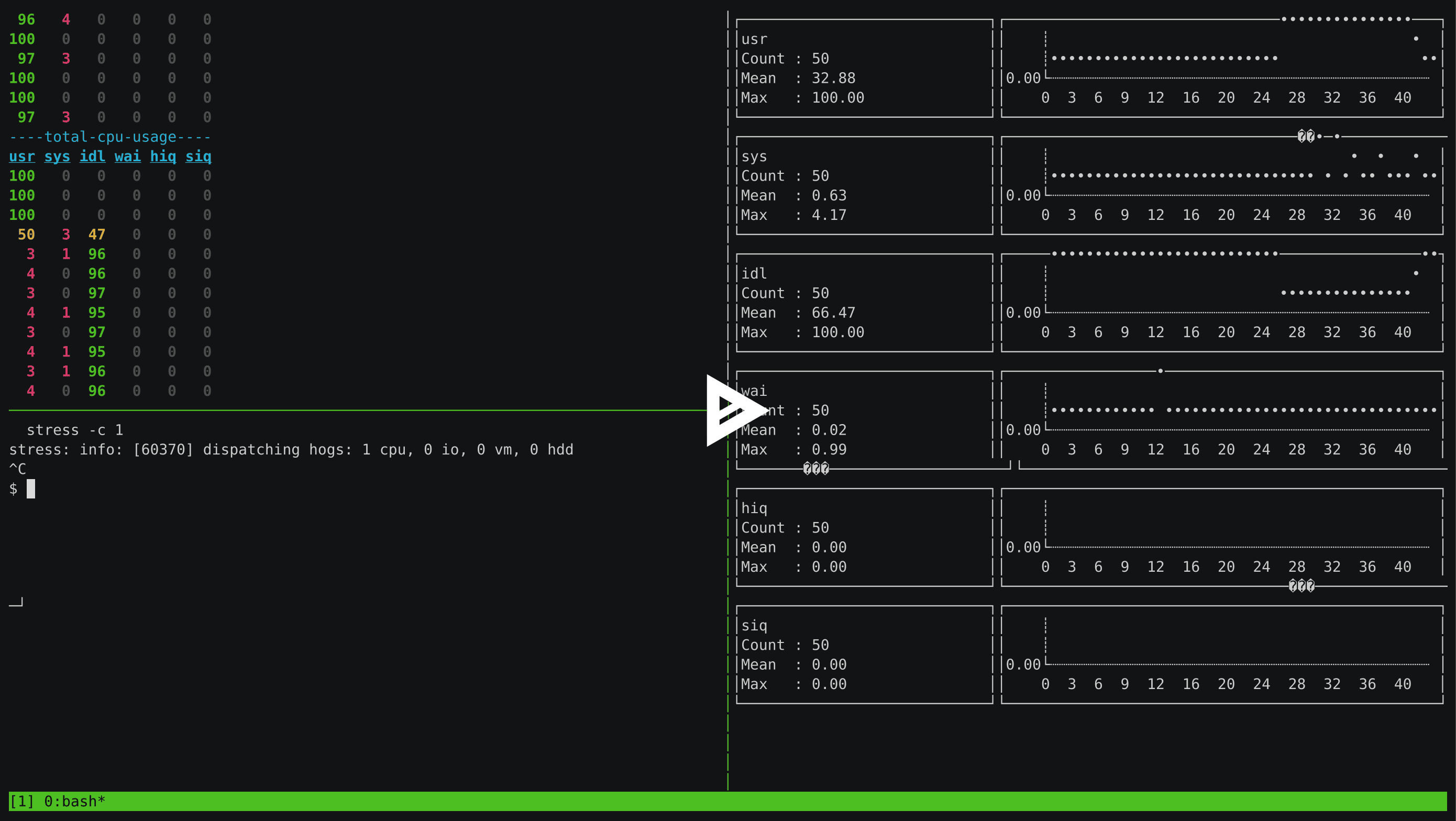The height and width of the screenshot is (821, 1456).
Task: Select the sys Mean 0.63 value
Action: pyautogui.click(x=829, y=195)
